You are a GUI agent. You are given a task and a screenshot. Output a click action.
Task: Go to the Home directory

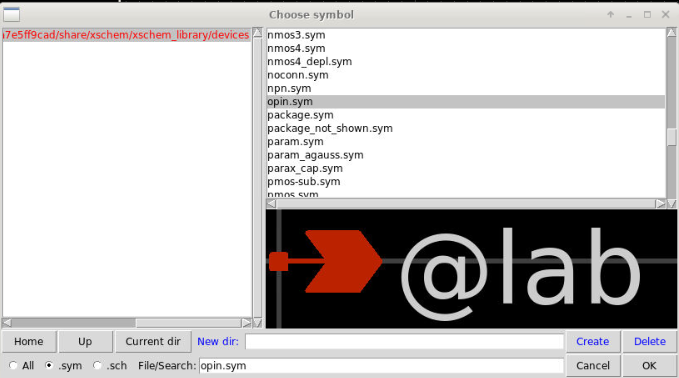29,342
